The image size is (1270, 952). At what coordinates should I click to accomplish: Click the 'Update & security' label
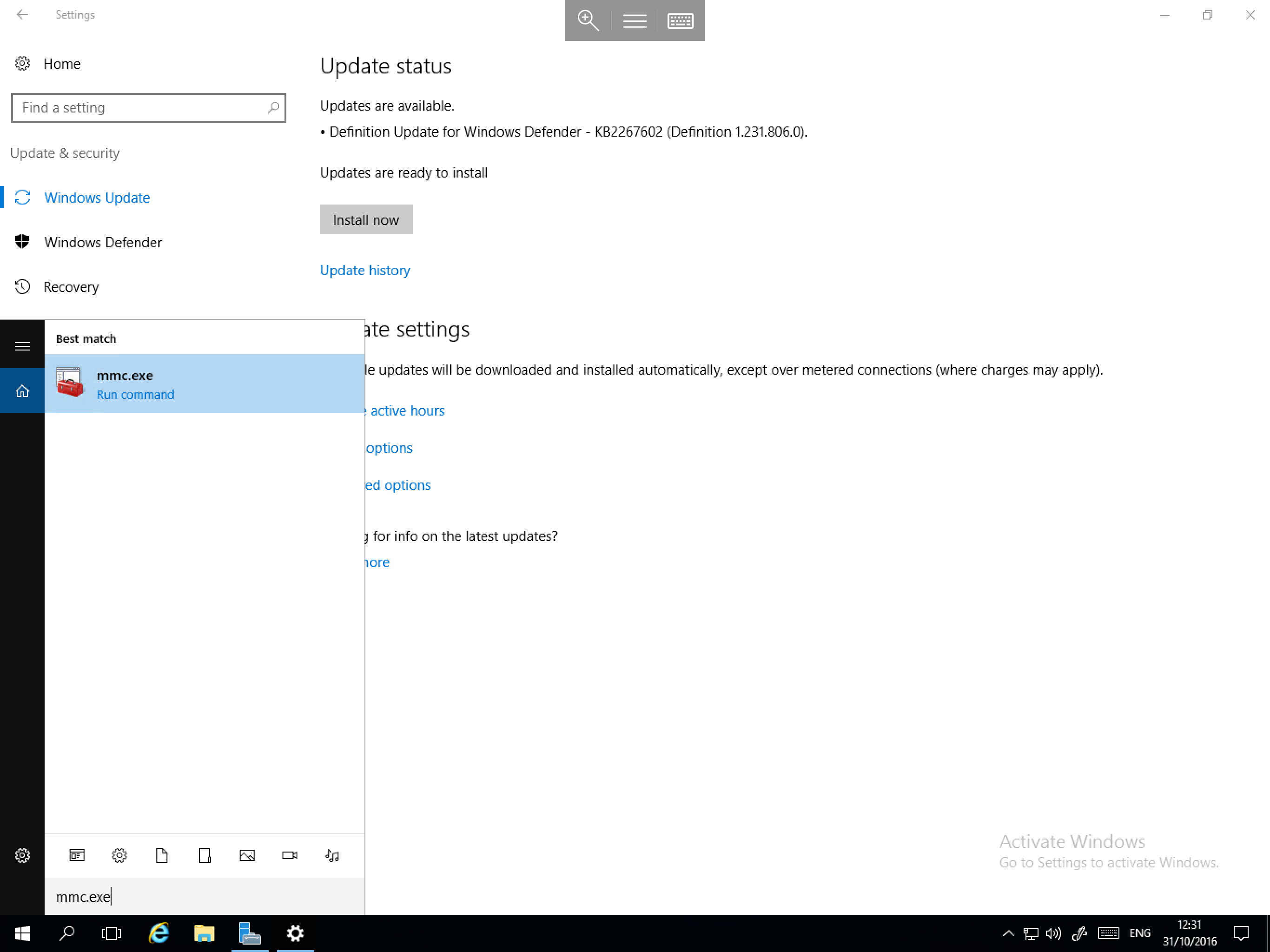[65, 153]
